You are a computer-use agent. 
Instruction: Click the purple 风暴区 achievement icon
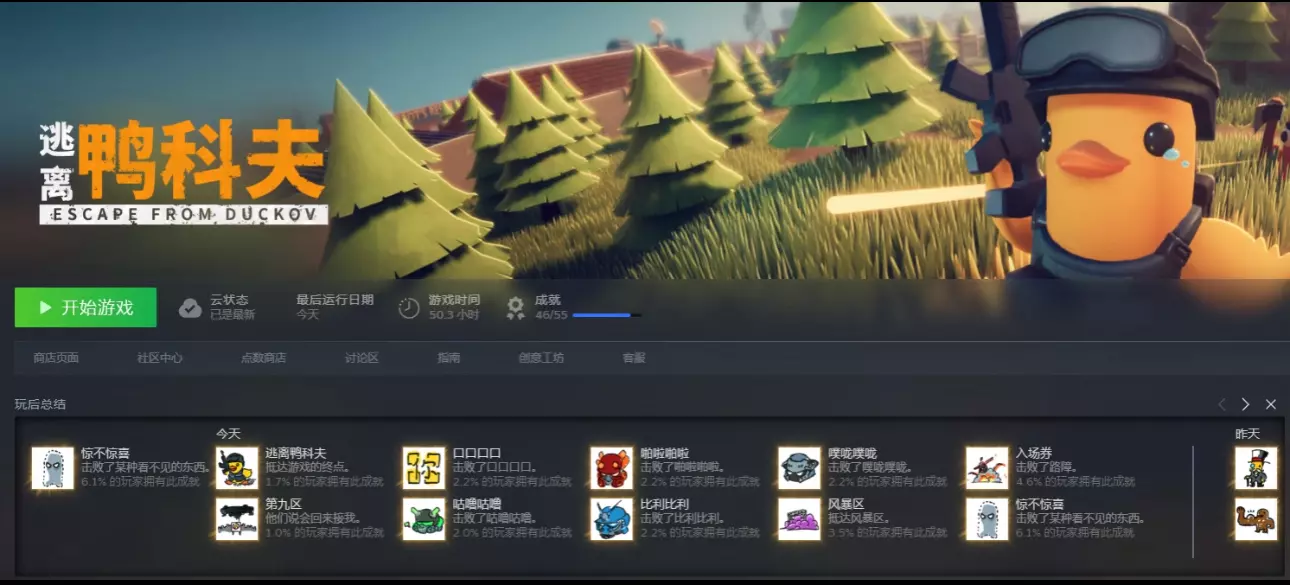point(800,519)
